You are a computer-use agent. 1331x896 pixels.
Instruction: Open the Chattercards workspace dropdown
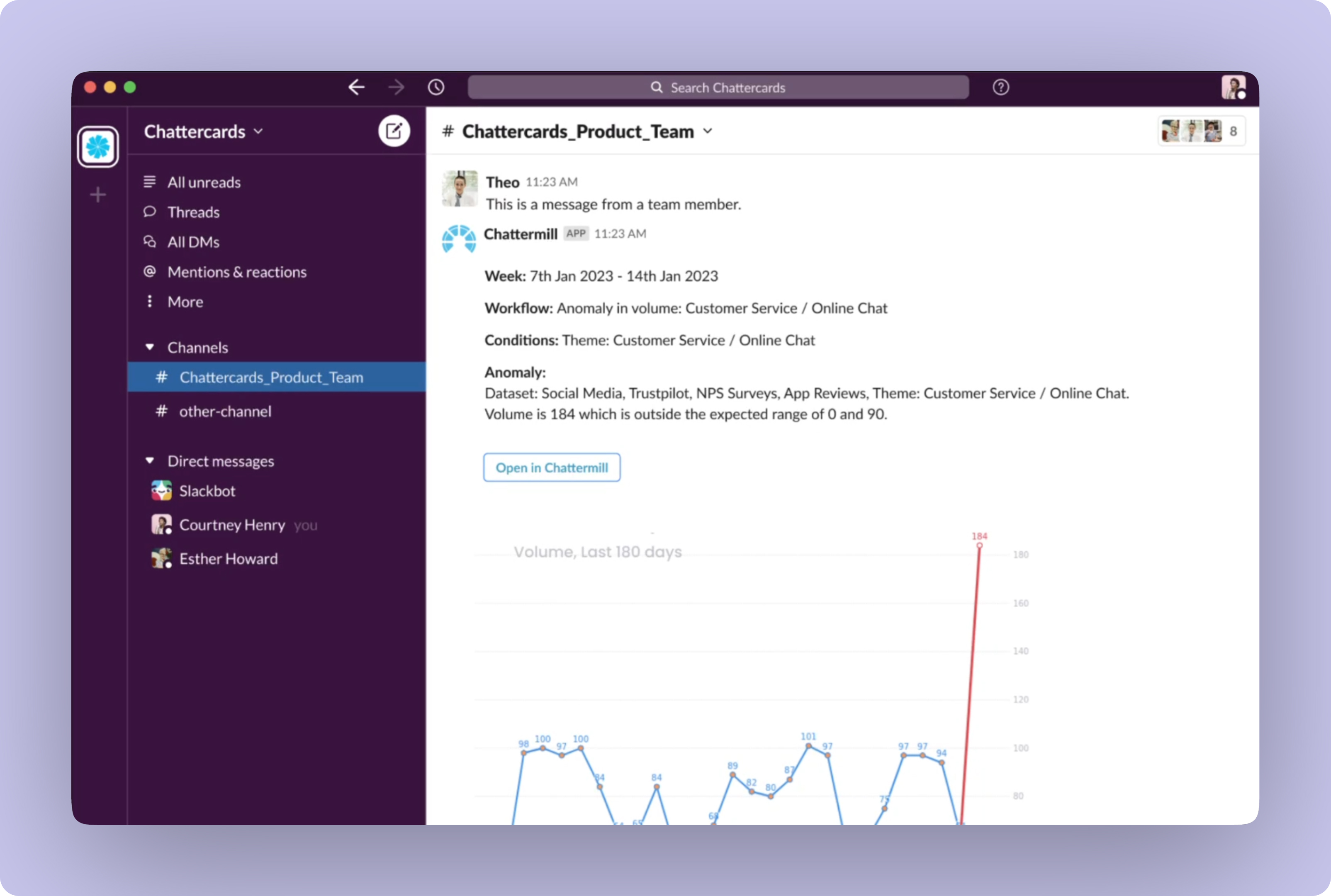tap(203, 132)
